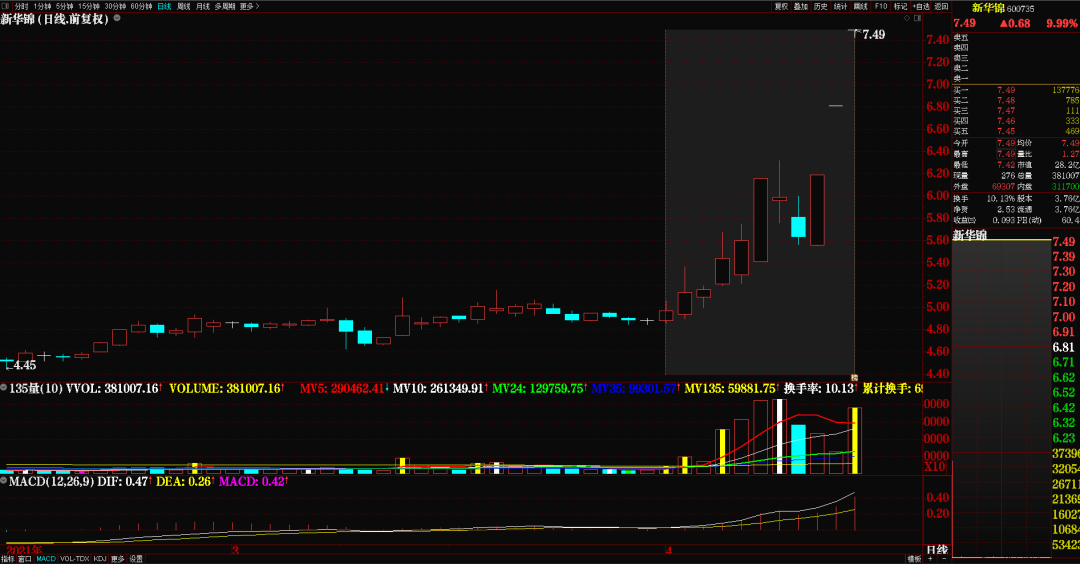Open the 指标 indicator menu
1080x564 pixels.
[x=8, y=559]
